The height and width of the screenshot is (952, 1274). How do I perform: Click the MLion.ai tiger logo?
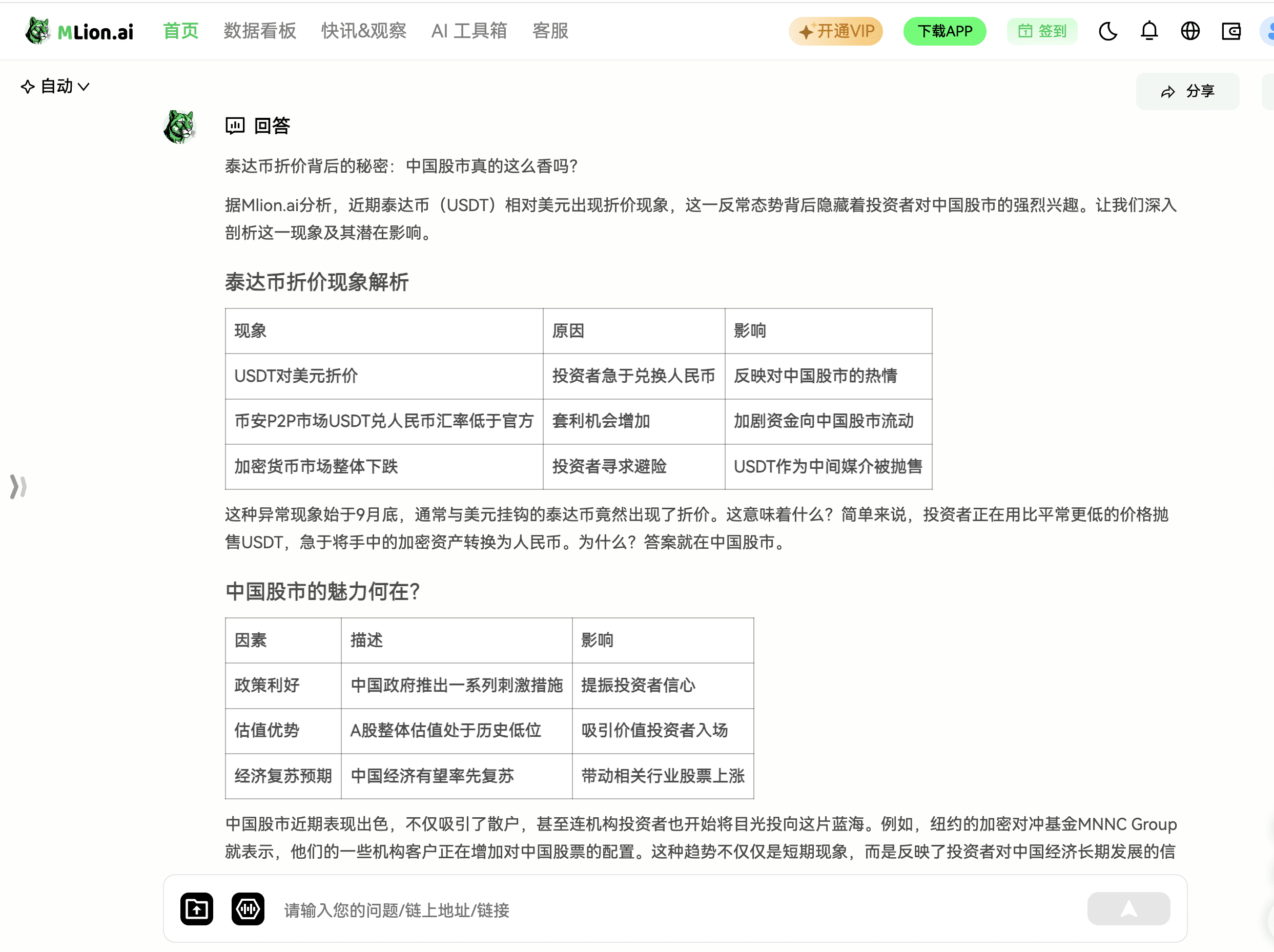37,31
